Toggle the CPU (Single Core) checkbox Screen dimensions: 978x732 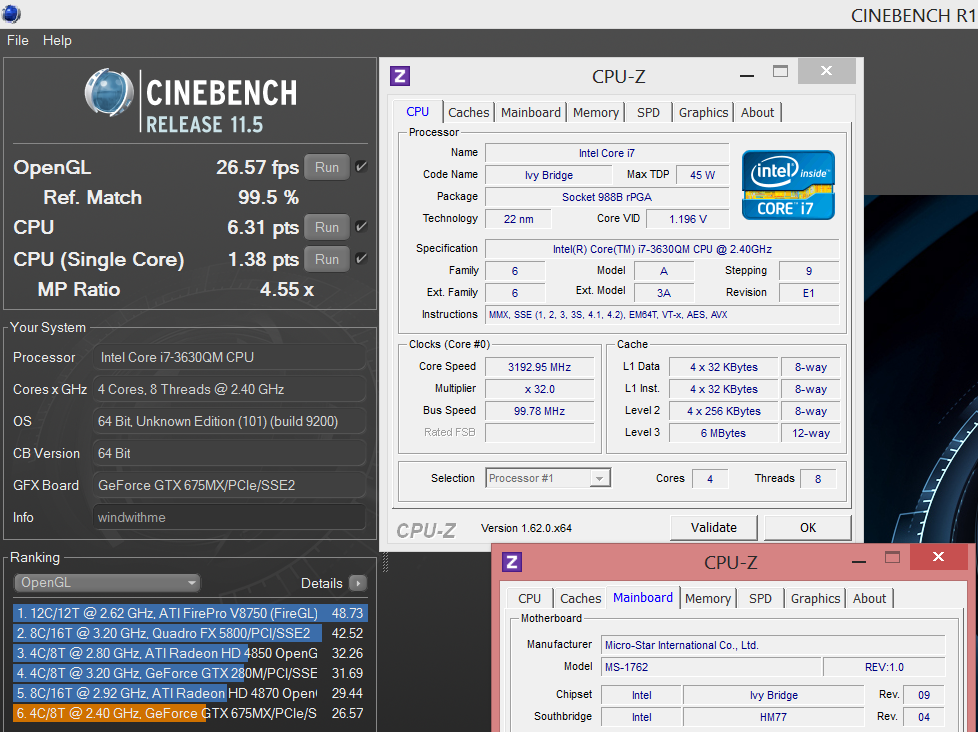tap(361, 259)
